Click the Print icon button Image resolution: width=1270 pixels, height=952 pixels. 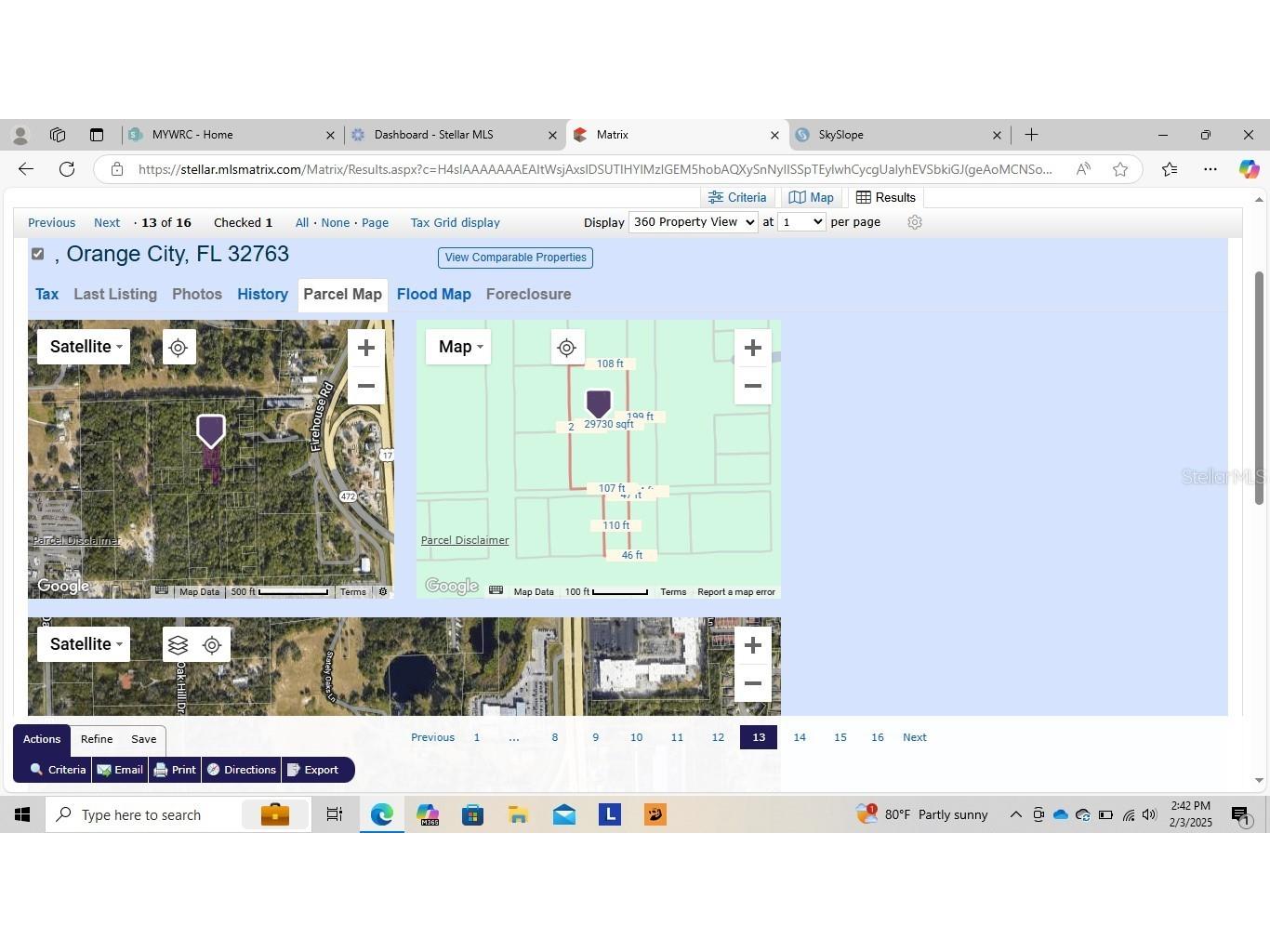coord(175,770)
